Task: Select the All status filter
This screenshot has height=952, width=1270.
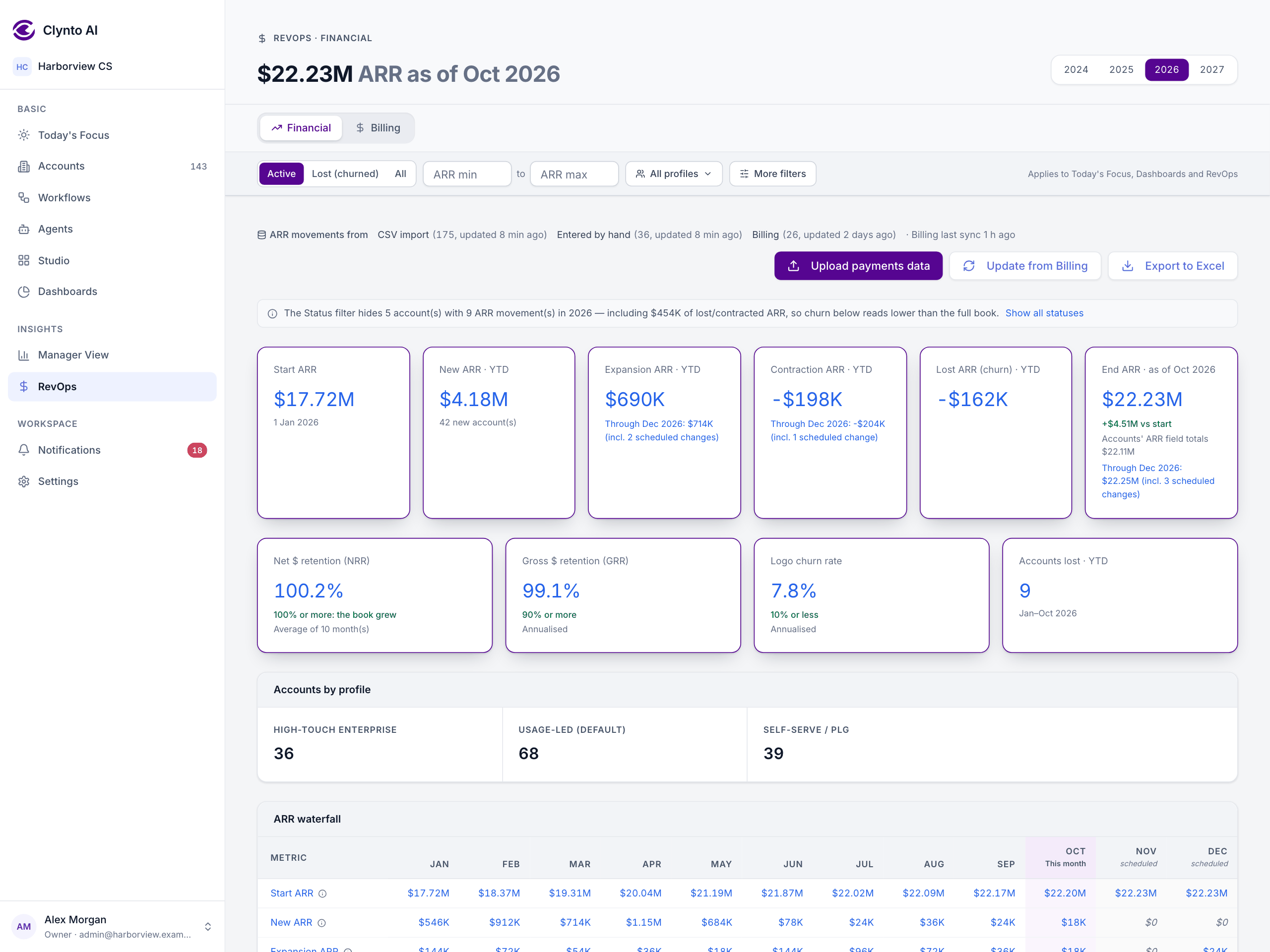Action: [x=401, y=174]
